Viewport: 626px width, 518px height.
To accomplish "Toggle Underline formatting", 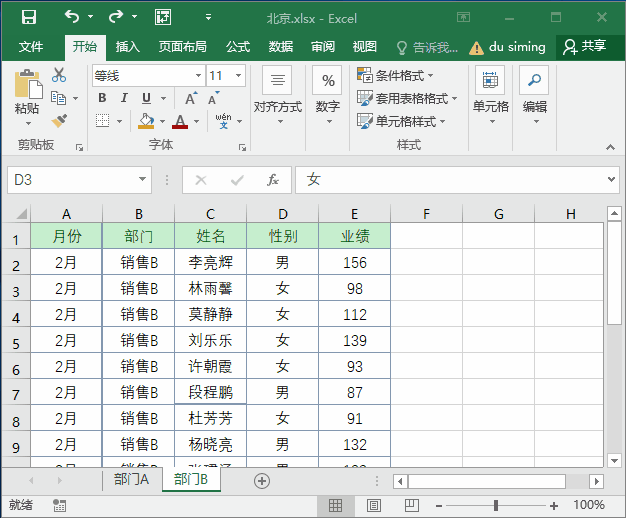I will click(x=147, y=98).
